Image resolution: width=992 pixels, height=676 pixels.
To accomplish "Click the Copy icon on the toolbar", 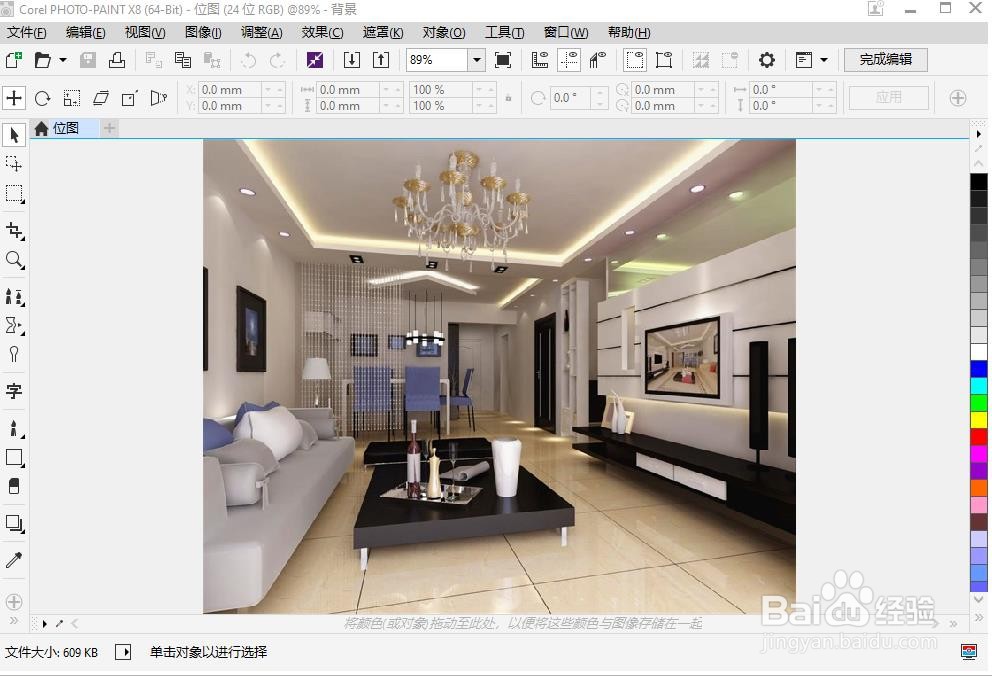I will pos(182,60).
